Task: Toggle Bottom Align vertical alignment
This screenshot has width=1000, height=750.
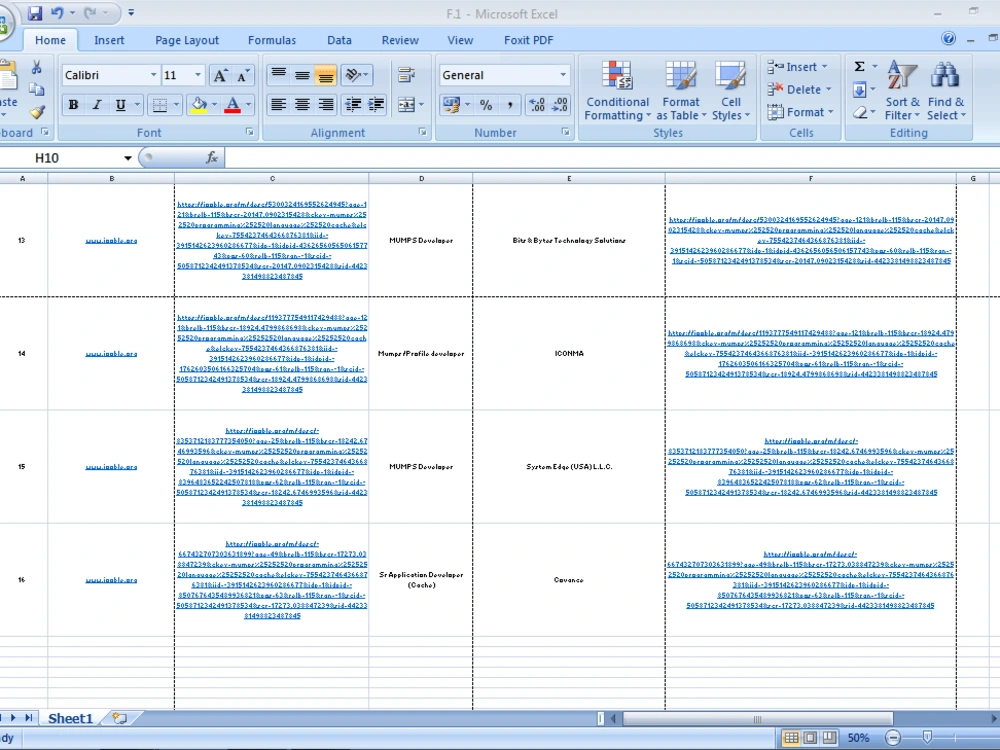Action: [x=325, y=75]
